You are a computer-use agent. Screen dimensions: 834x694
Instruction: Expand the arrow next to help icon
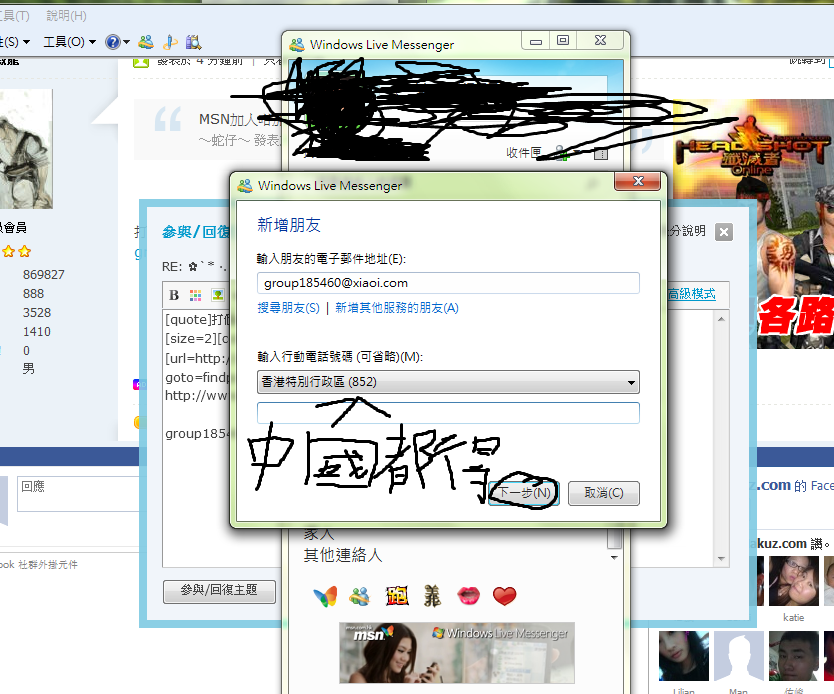(x=126, y=42)
